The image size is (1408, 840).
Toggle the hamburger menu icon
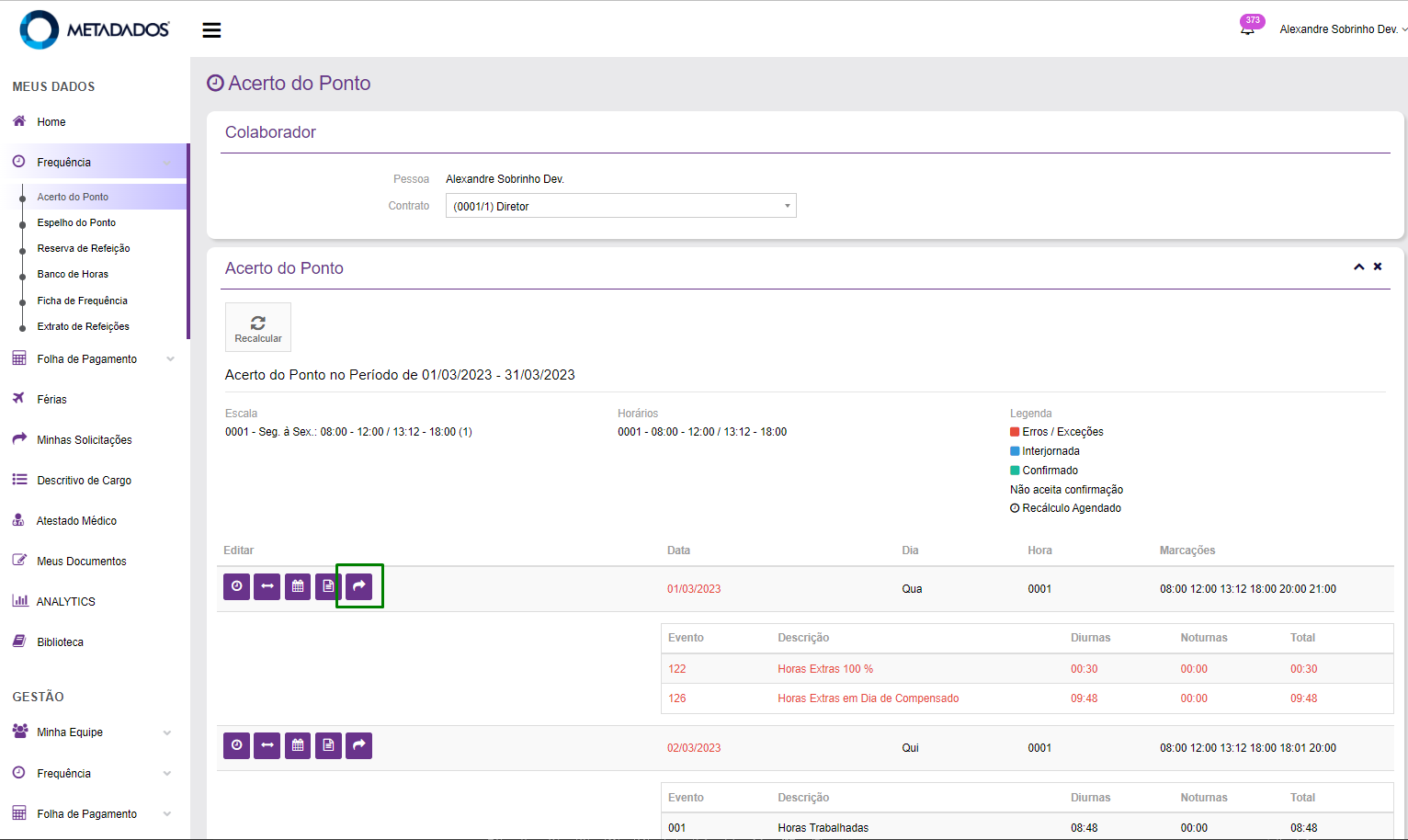tap(211, 30)
